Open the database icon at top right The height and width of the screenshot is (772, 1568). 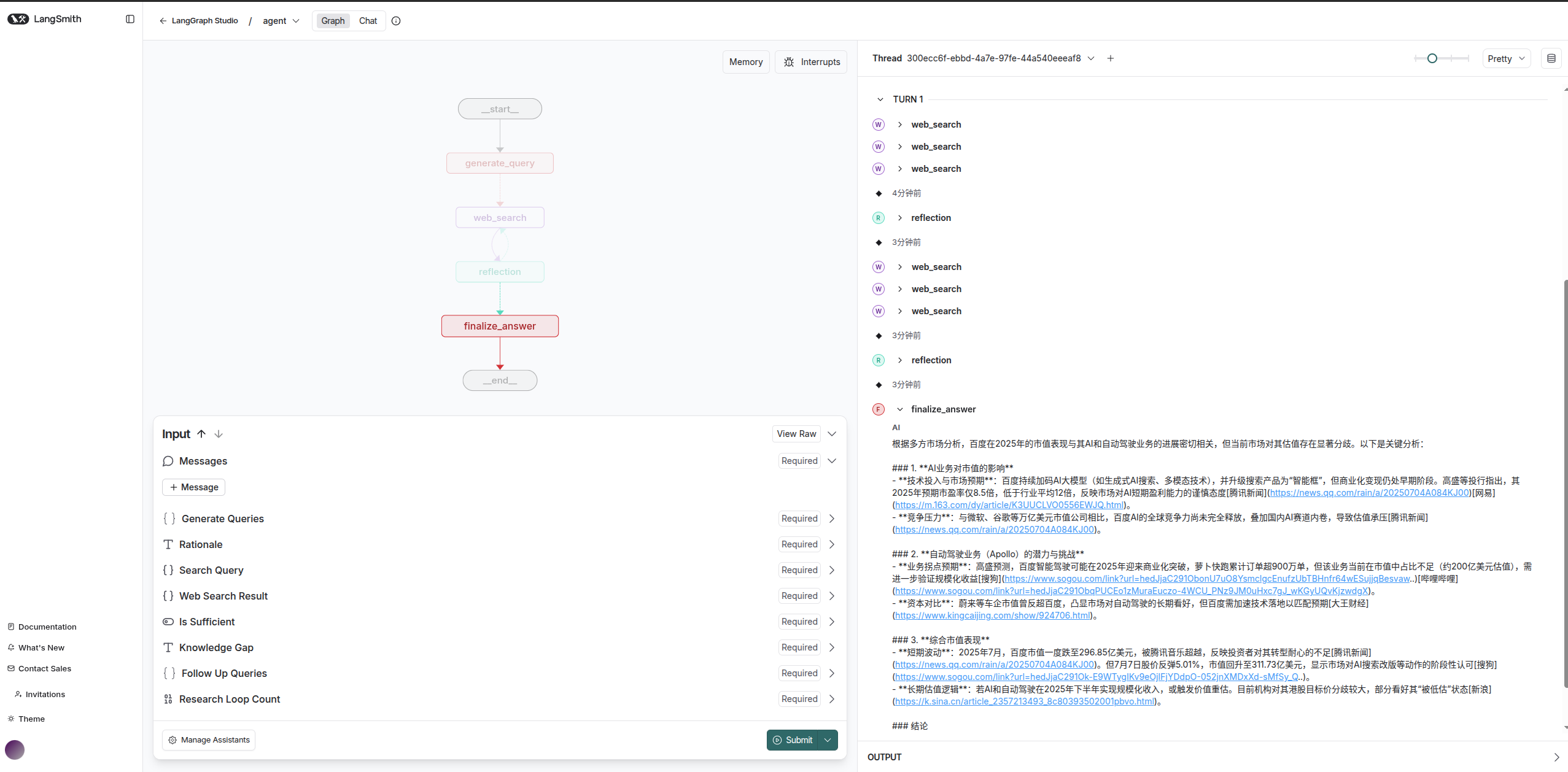pos(1551,59)
